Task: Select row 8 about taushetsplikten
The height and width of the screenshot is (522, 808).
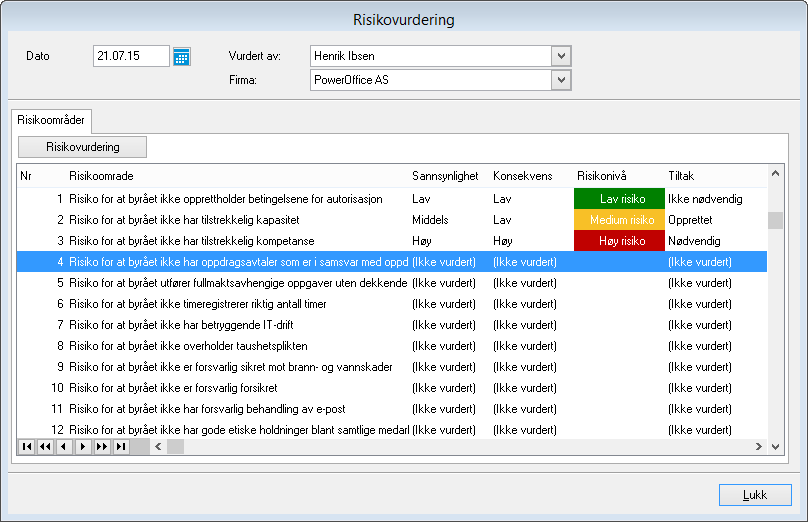Action: (x=392, y=346)
